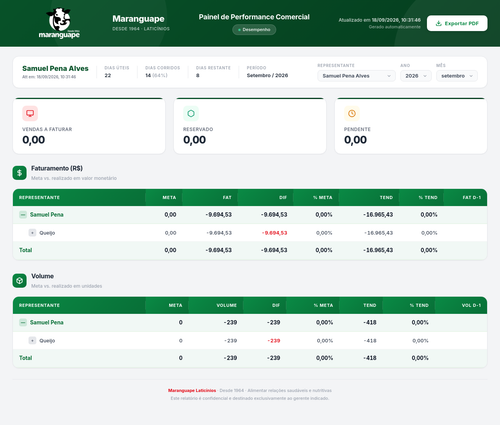500x425 pixels.
Task: Click the Maranguape cow logo
Action: [x=59, y=23]
